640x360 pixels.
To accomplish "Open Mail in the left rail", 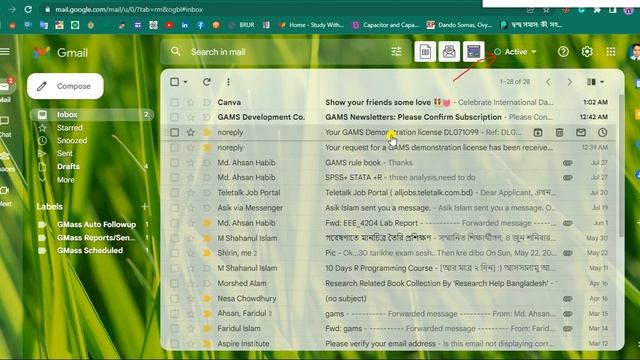I will (5, 90).
